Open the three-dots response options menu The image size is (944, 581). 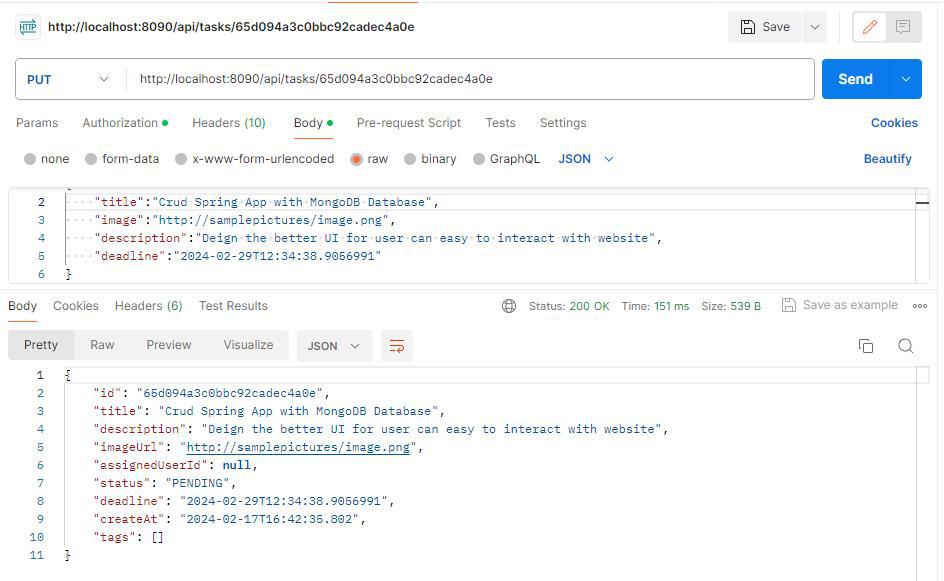(x=920, y=306)
